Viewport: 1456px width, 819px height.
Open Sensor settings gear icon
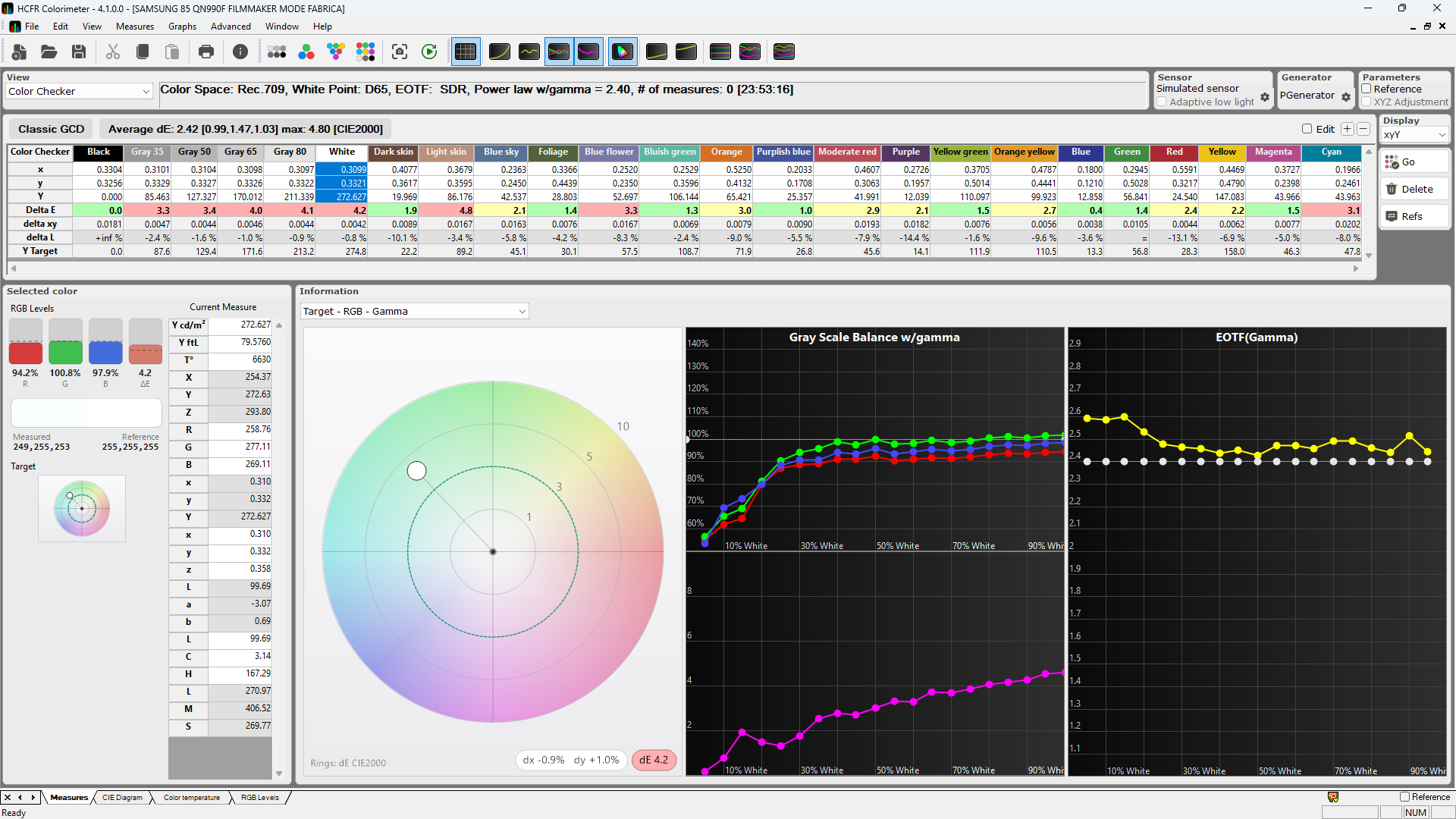point(1265,97)
